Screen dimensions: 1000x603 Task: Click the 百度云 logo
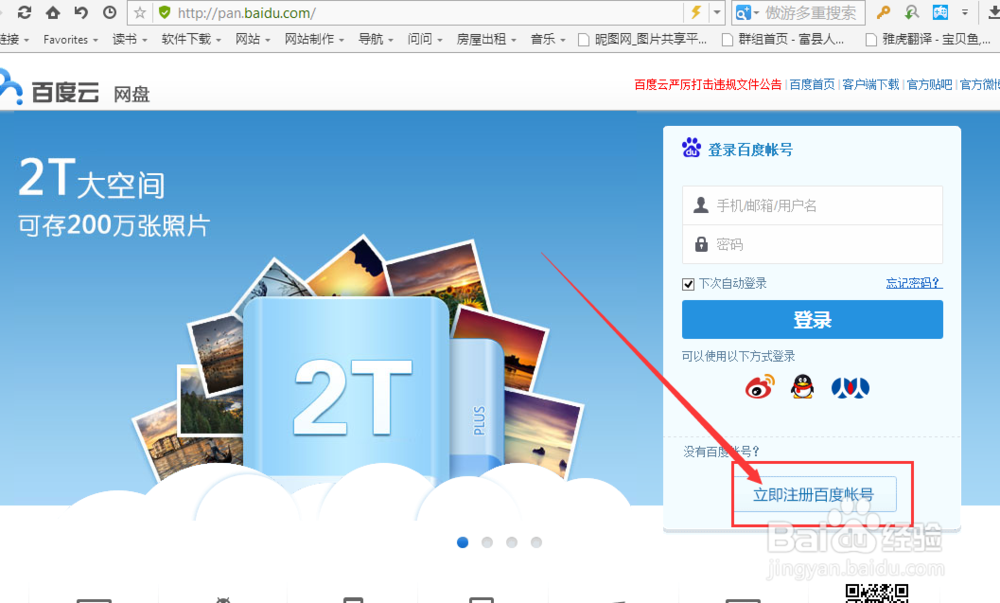[50, 89]
